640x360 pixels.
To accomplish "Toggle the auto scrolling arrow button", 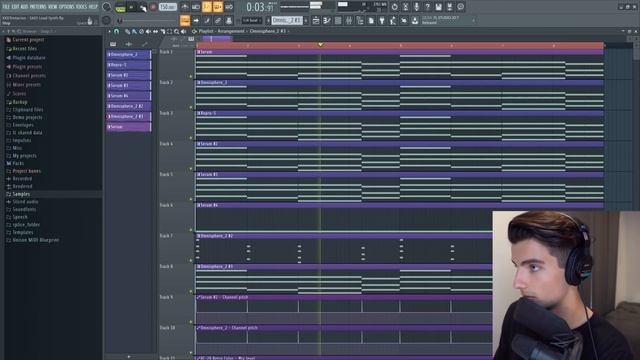I will pos(196,20).
